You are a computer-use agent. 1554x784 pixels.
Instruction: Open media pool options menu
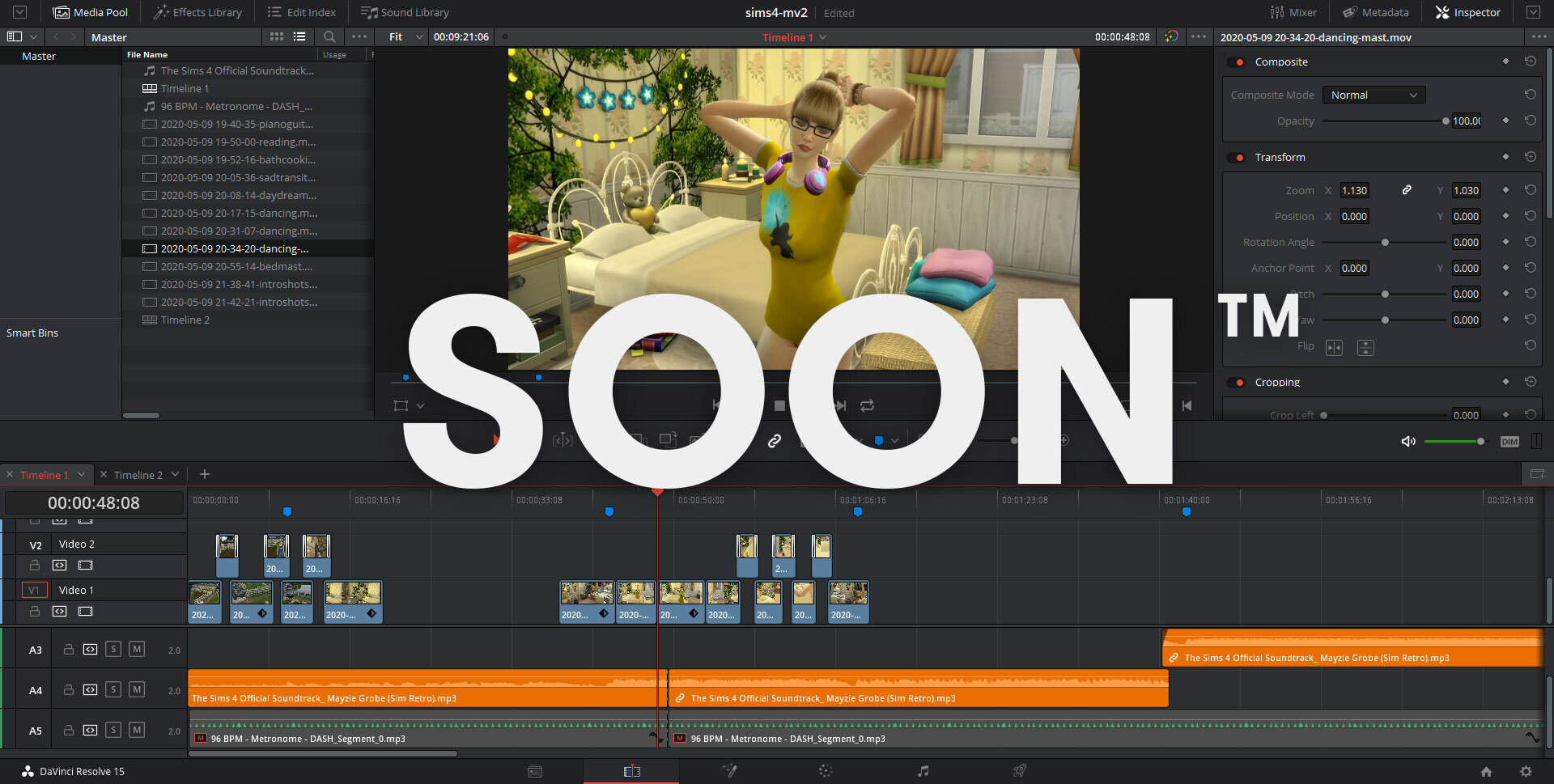[x=359, y=36]
